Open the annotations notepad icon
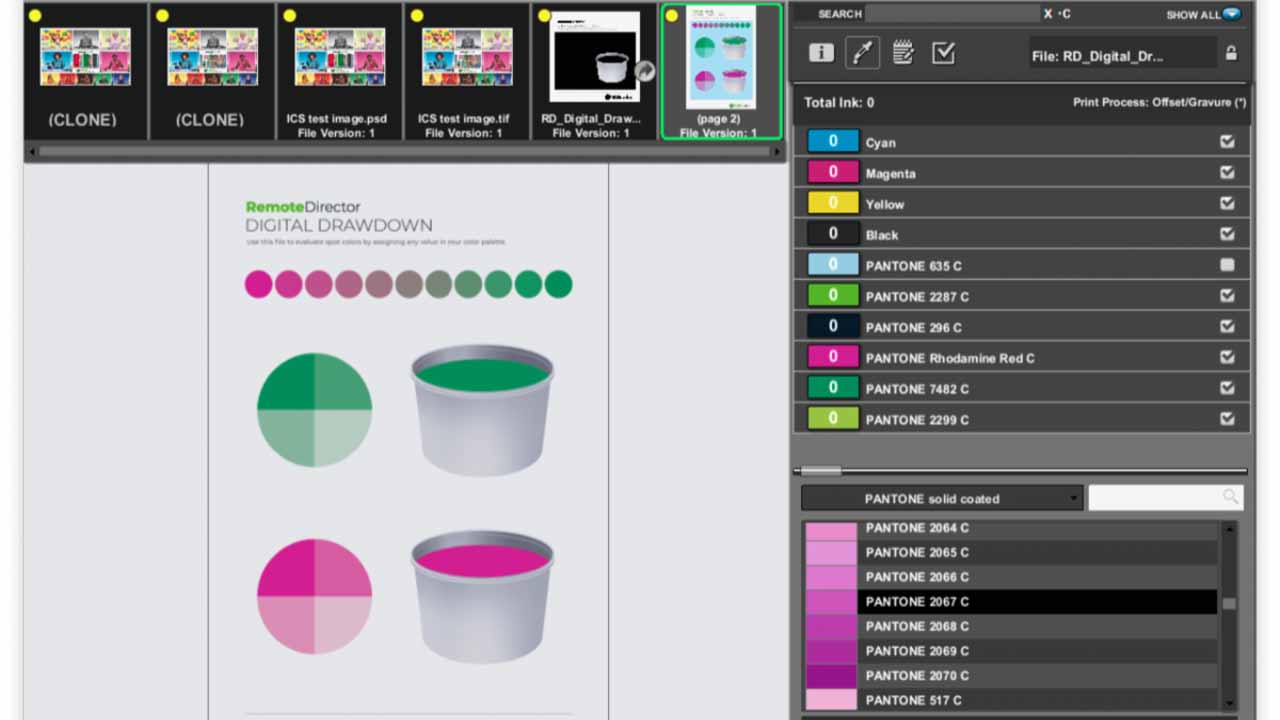This screenshot has width=1280, height=720. (902, 52)
